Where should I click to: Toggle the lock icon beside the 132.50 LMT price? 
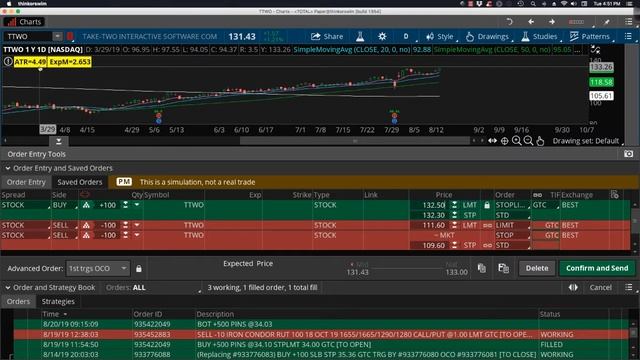487,205
